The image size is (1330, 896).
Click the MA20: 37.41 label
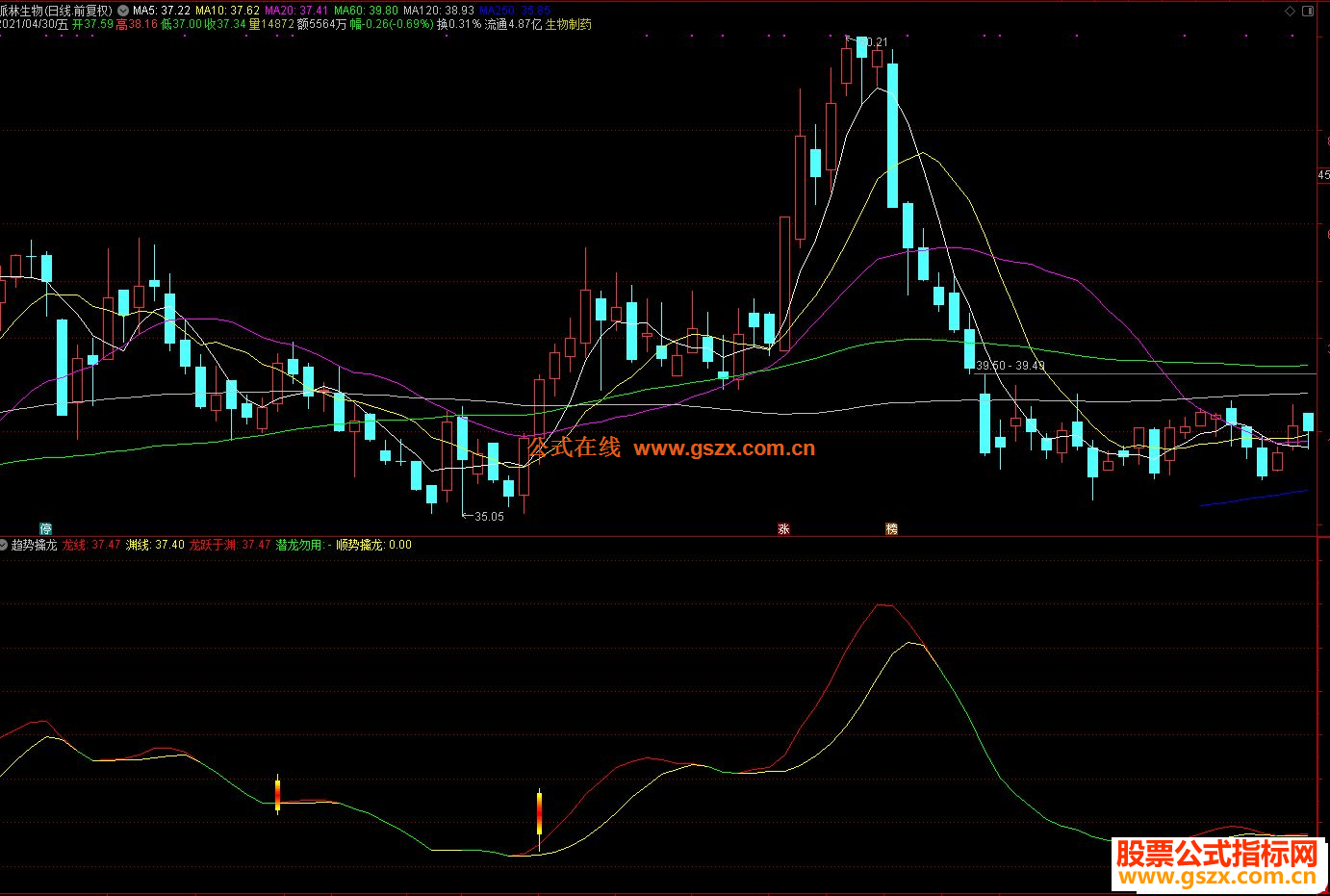pyautogui.click(x=296, y=11)
